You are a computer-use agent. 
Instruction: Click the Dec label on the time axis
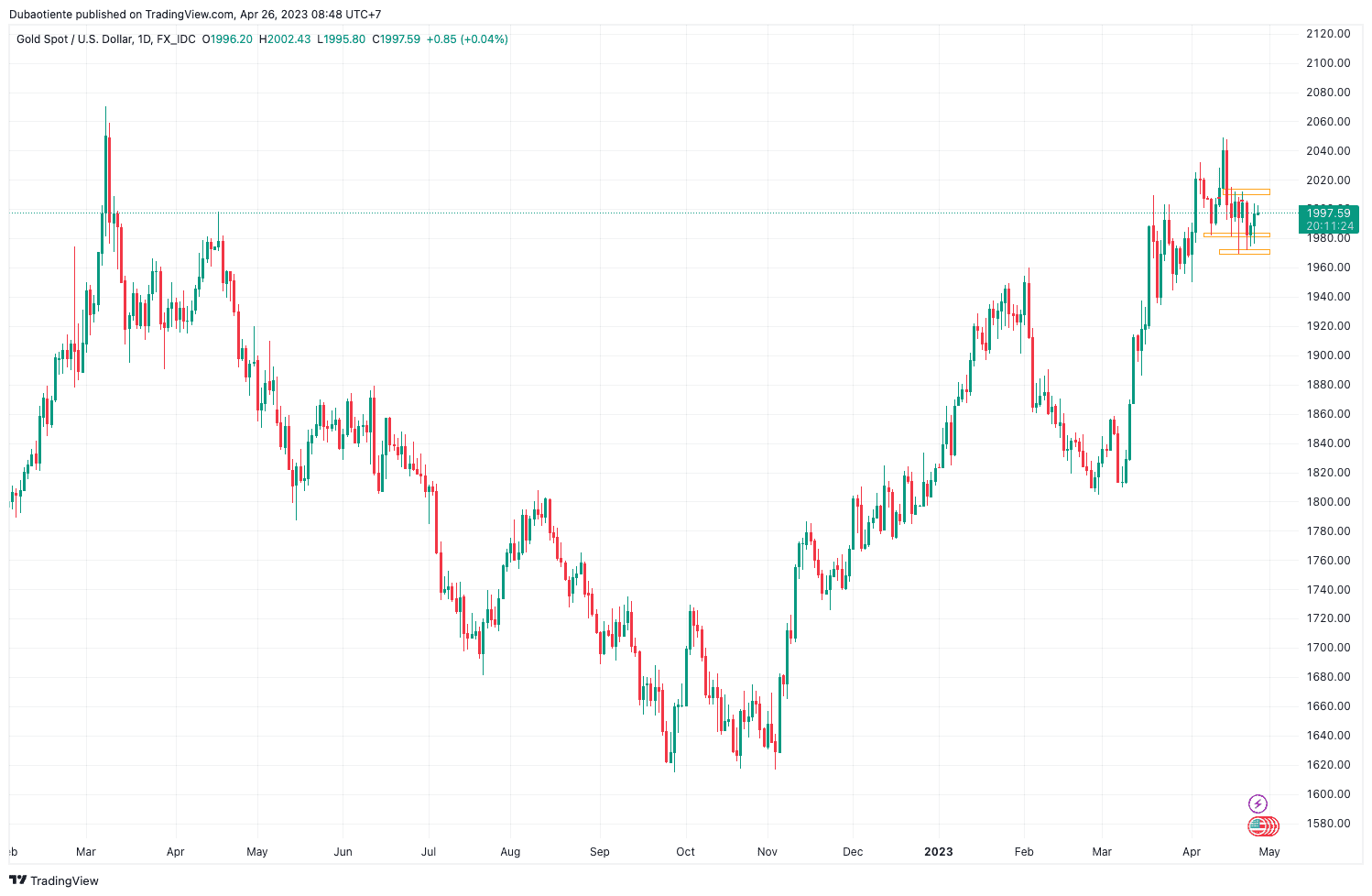pyautogui.click(x=853, y=852)
